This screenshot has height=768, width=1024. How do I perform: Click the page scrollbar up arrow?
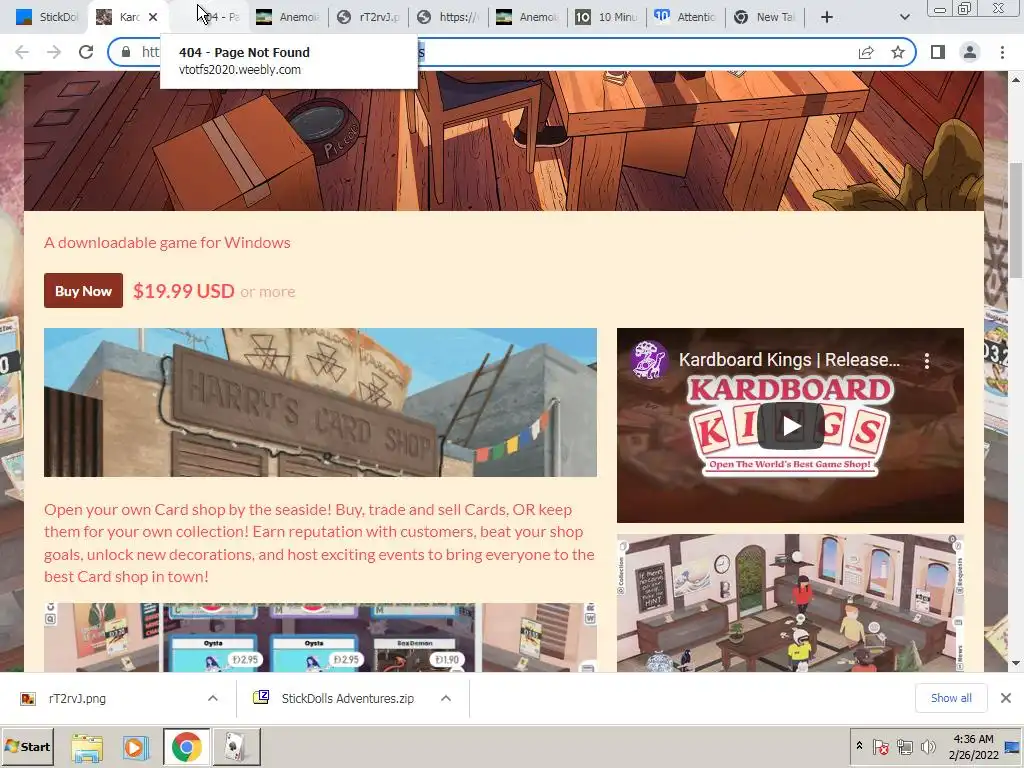(x=1016, y=79)
